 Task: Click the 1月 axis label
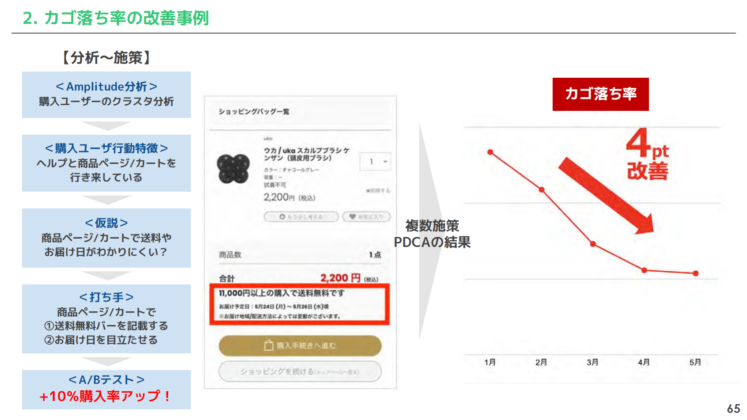(490, 362)
